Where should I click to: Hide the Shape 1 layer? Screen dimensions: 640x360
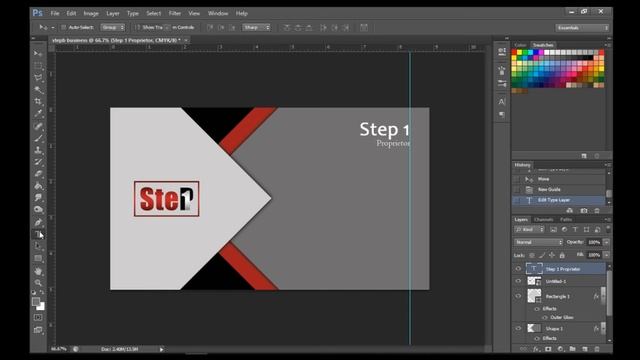coord(518,328)
